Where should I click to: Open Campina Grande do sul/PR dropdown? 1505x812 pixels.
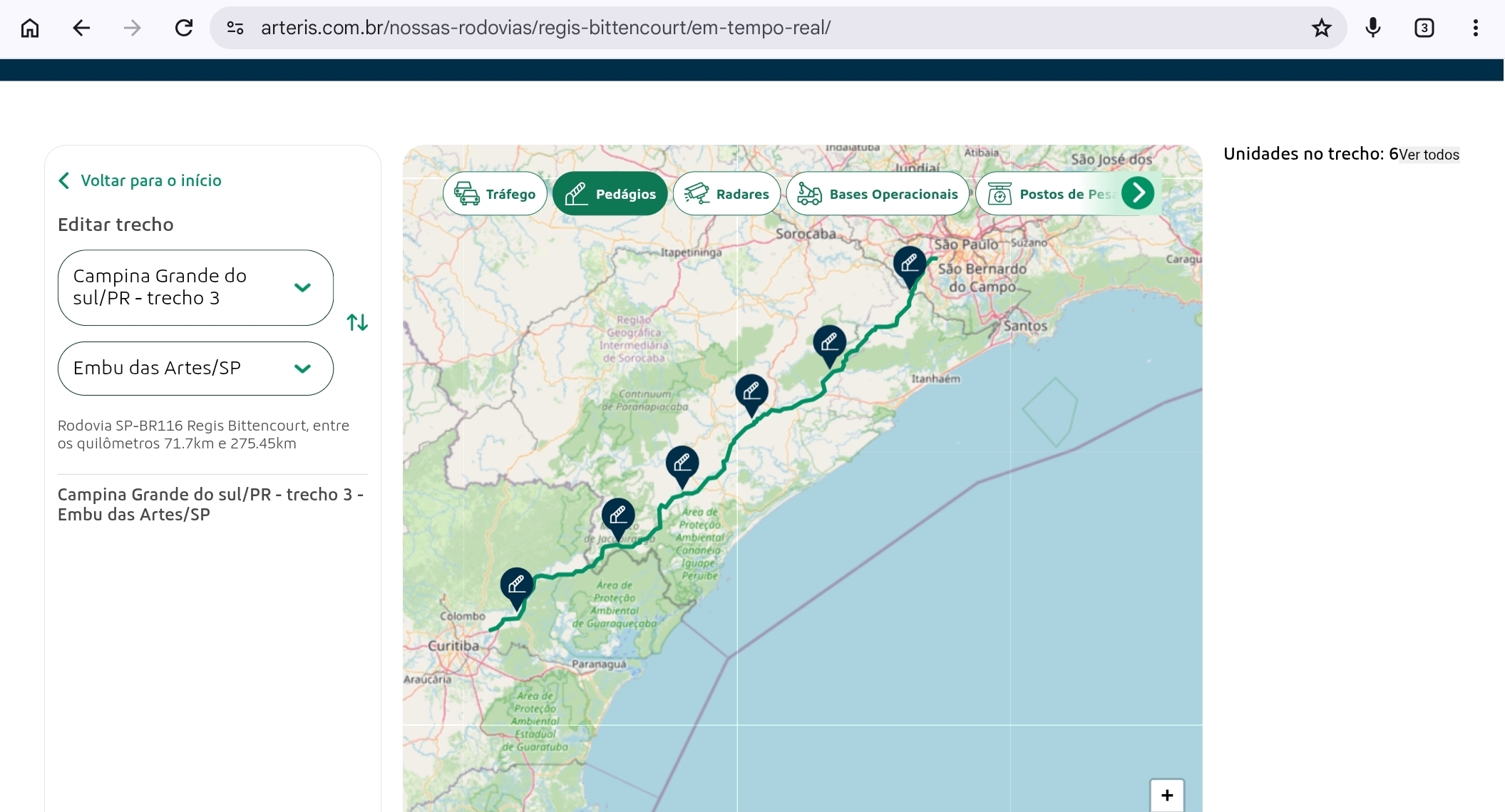coord(195,287)
